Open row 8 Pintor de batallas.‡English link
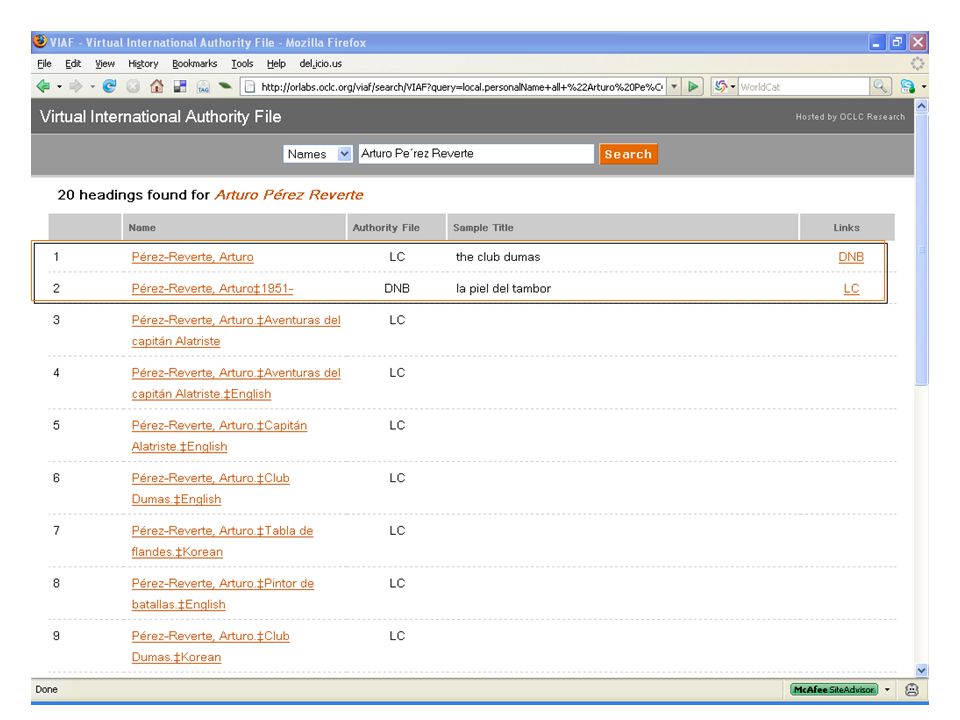The width and height of the screenshot is (960, 720). point(223,594)
